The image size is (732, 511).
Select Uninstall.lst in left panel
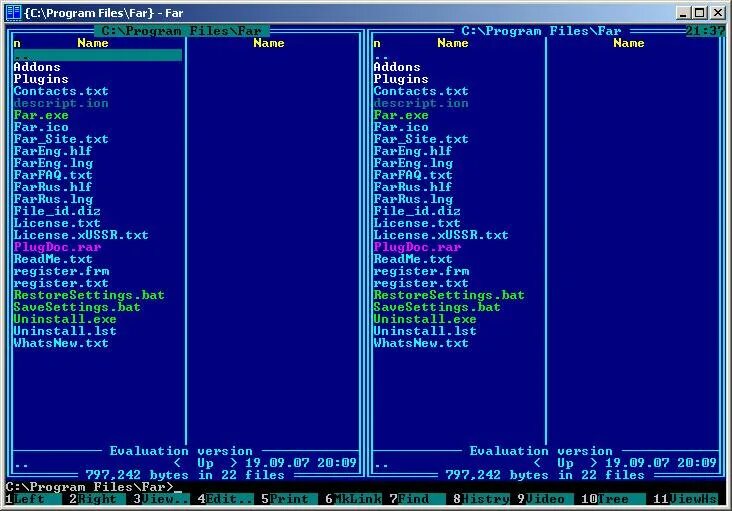pyautogui.click(x=65, y=331)
